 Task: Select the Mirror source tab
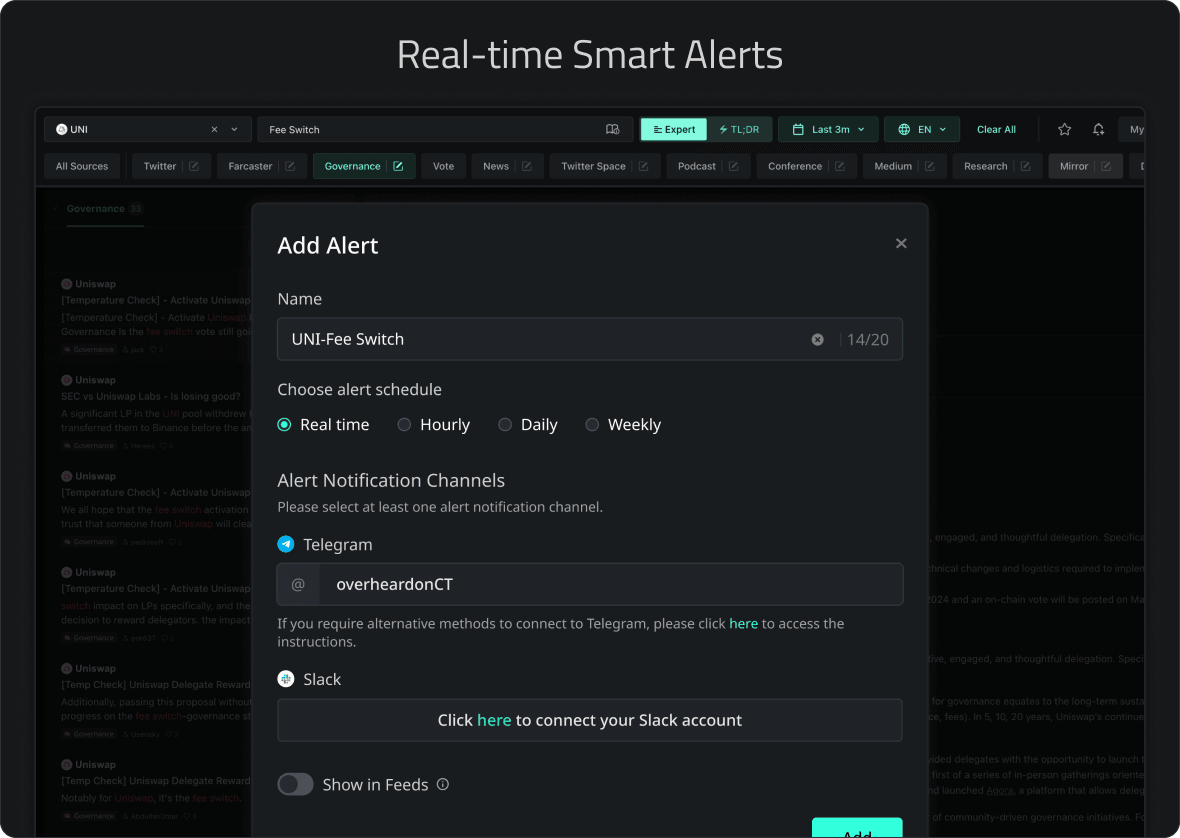coord(1074,166)
